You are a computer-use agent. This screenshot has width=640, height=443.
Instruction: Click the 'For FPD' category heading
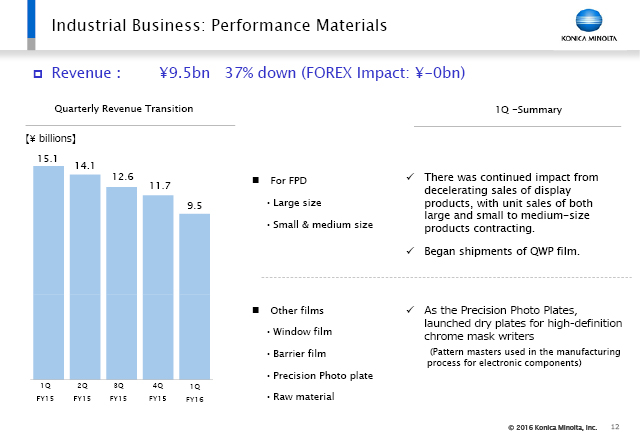coord(289,180)
